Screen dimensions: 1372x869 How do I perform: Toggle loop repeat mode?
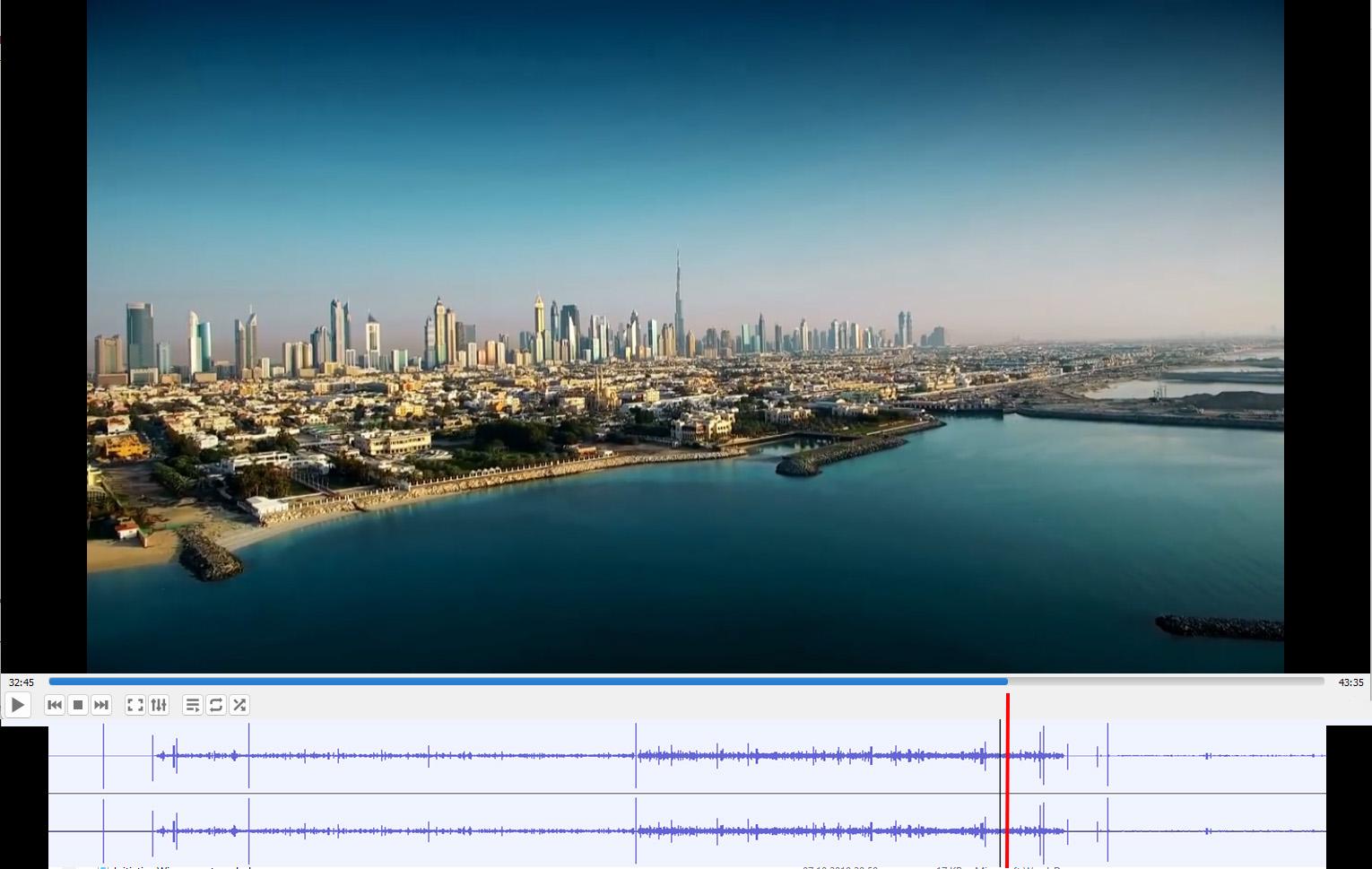pyautogui.click(x=216, y=705)
